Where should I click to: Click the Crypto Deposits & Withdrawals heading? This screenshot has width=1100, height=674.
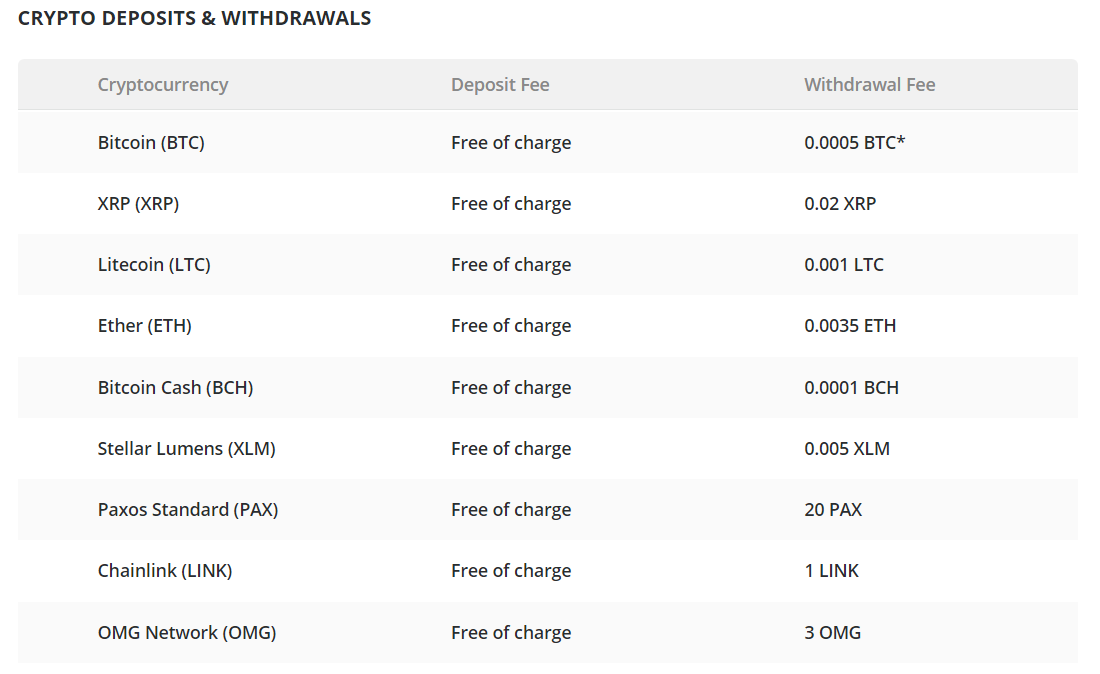pos(194,18)
